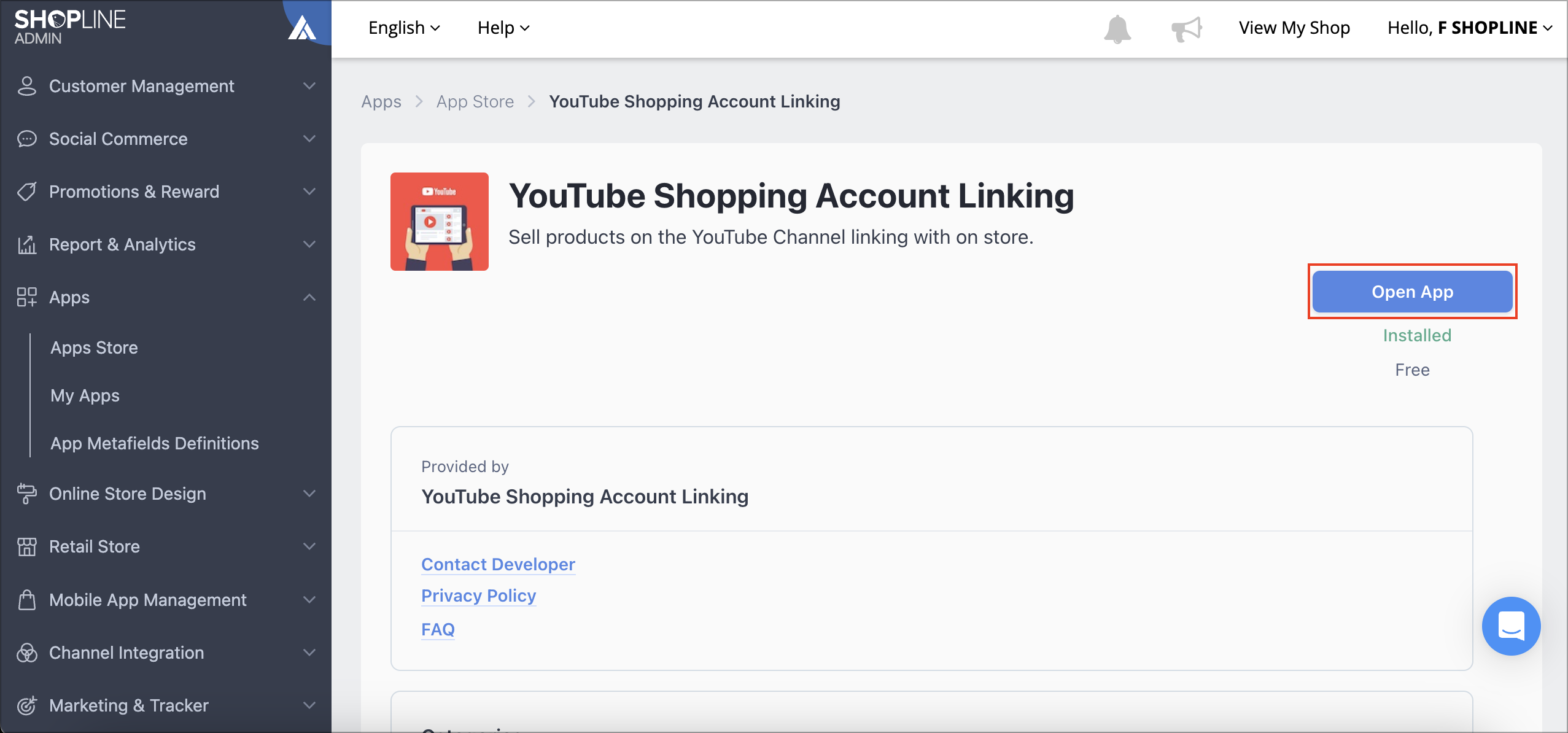1568x733 pixels.
Task: Click the Free price label
Action: point(1412,370)
